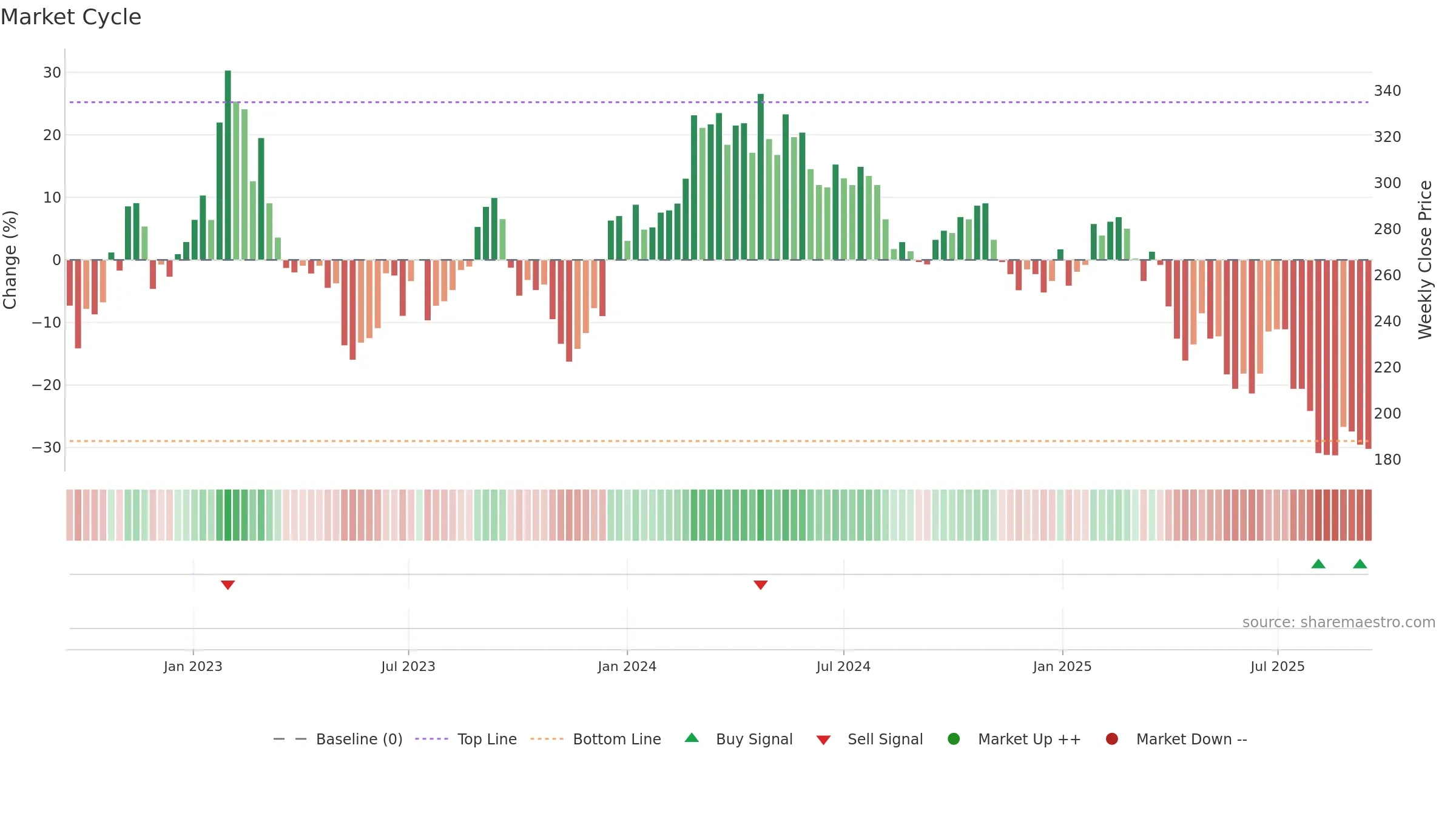Click the 340 price axis tick

[x=1387, y=90]
